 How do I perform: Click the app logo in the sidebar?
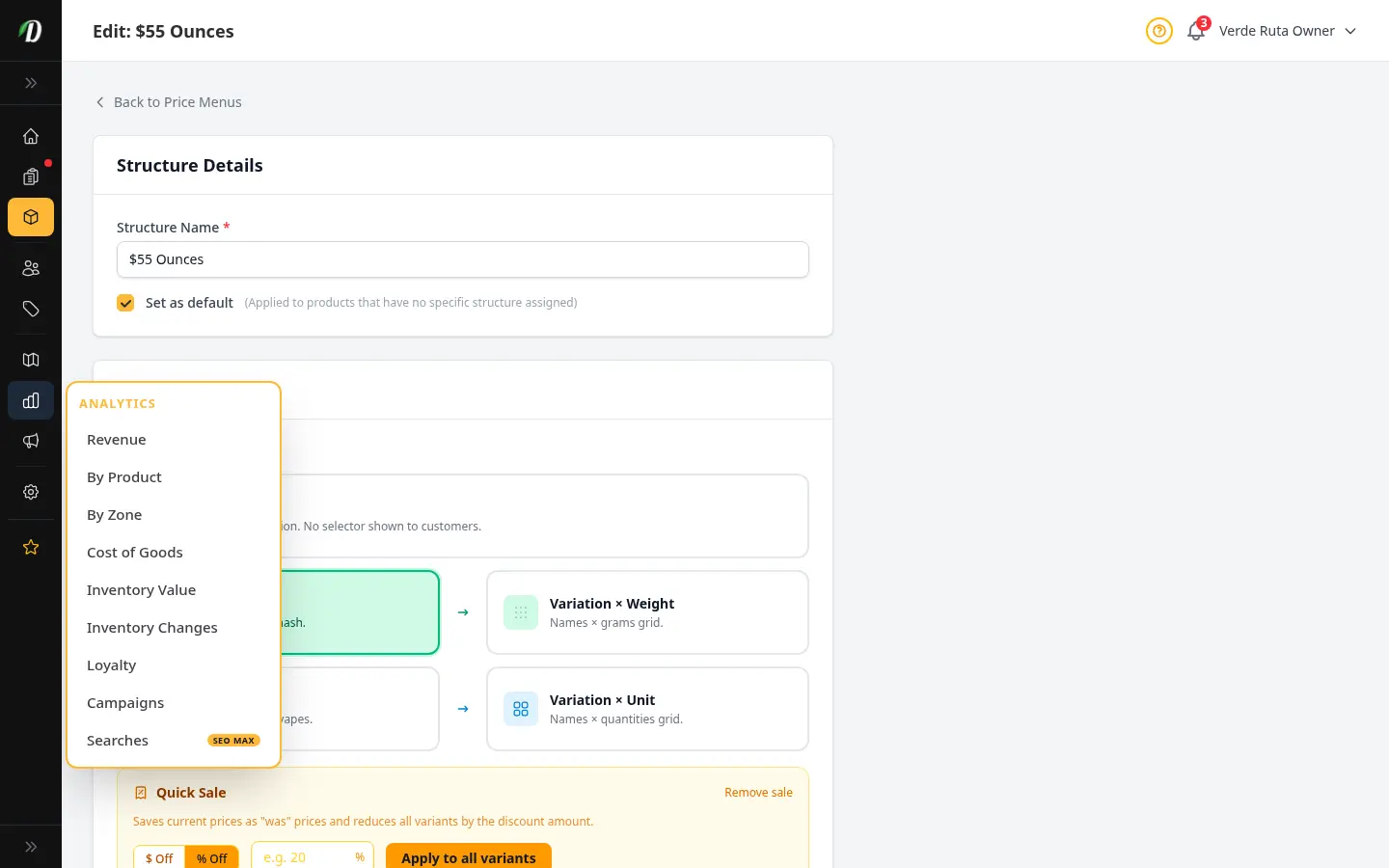pos(31,31)
